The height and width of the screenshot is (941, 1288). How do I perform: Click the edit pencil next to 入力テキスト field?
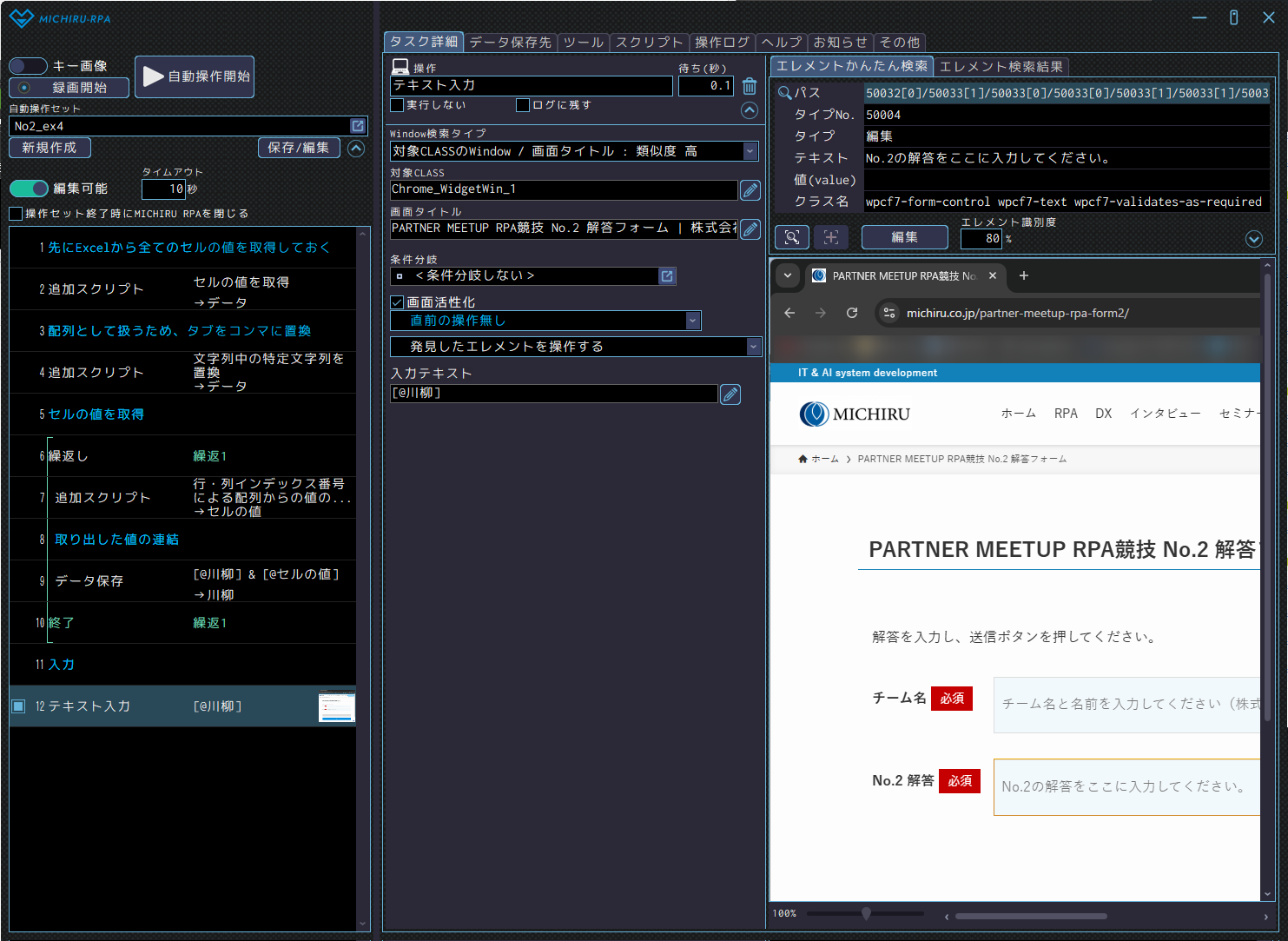pos(730,394)
